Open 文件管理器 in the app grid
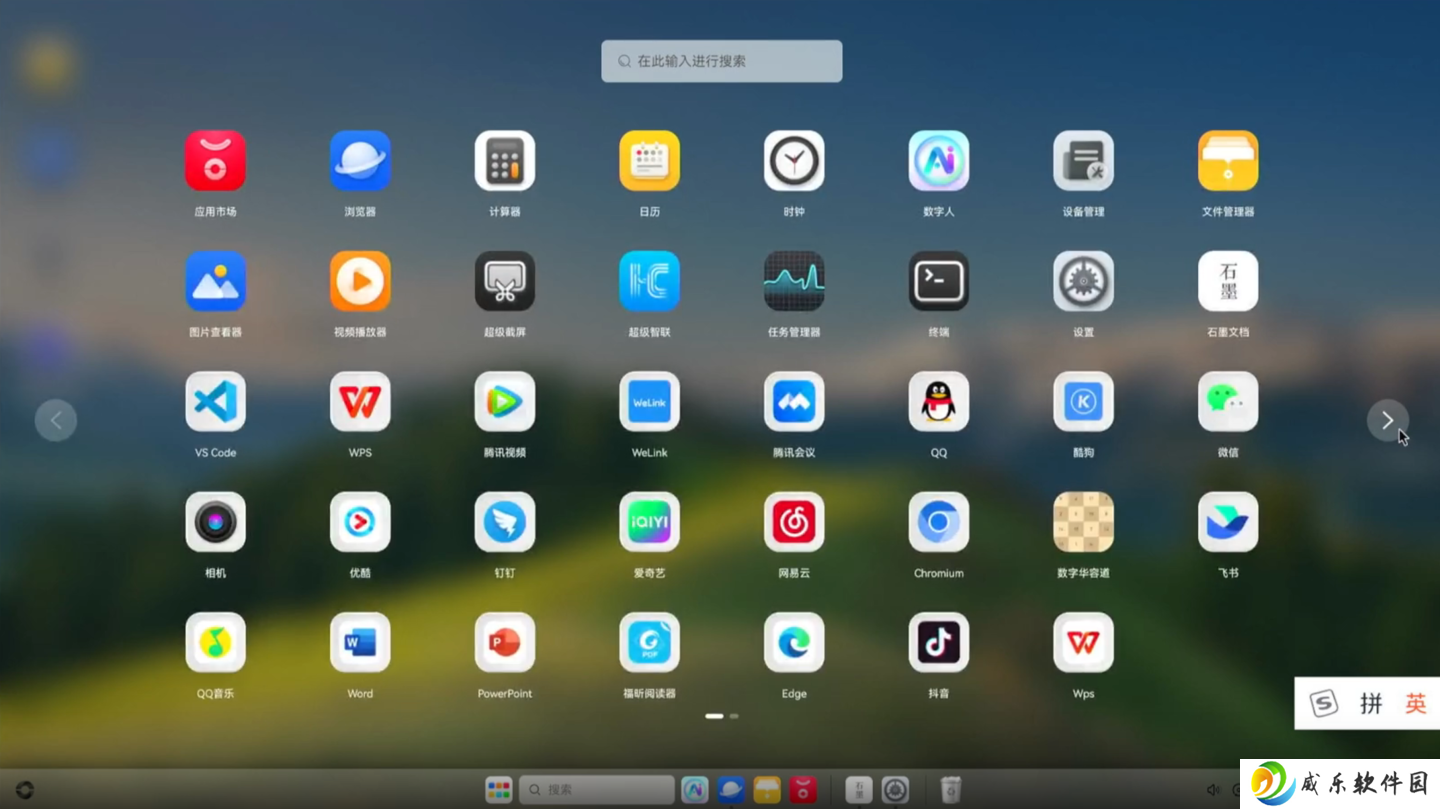This screenshot has height=809, width=1440. coord(1228,161)
